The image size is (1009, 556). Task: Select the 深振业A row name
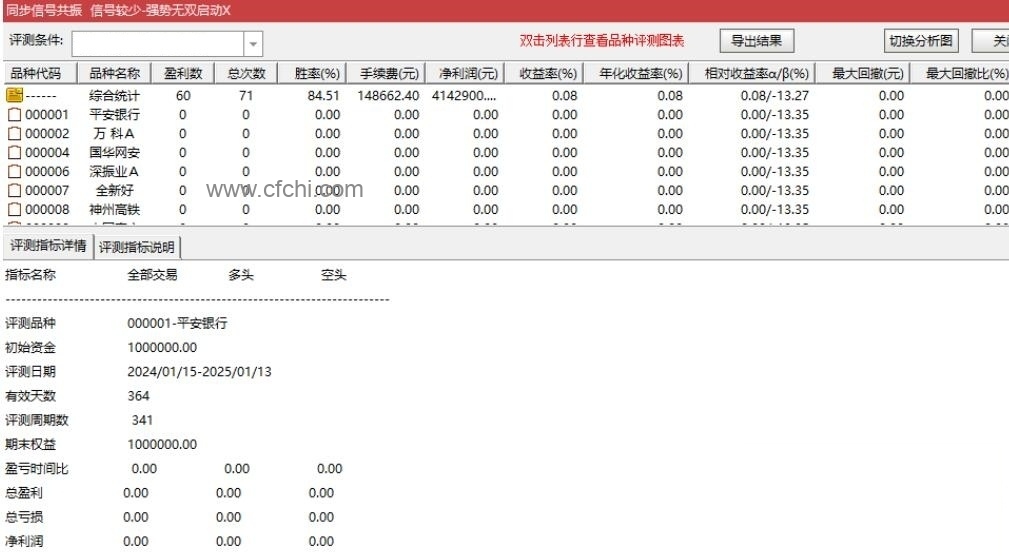click(114, 172)
